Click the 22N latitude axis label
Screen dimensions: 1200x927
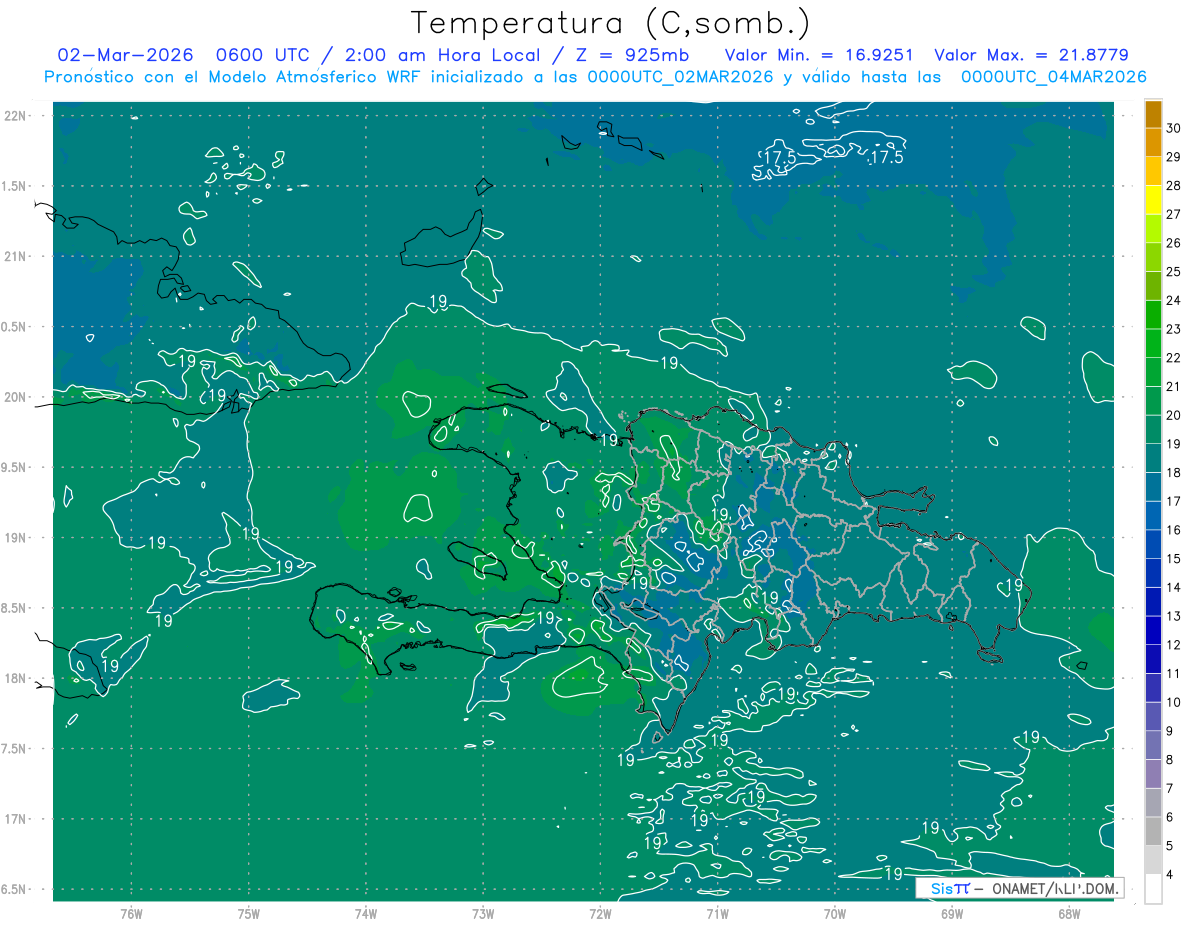coord(16,116)
